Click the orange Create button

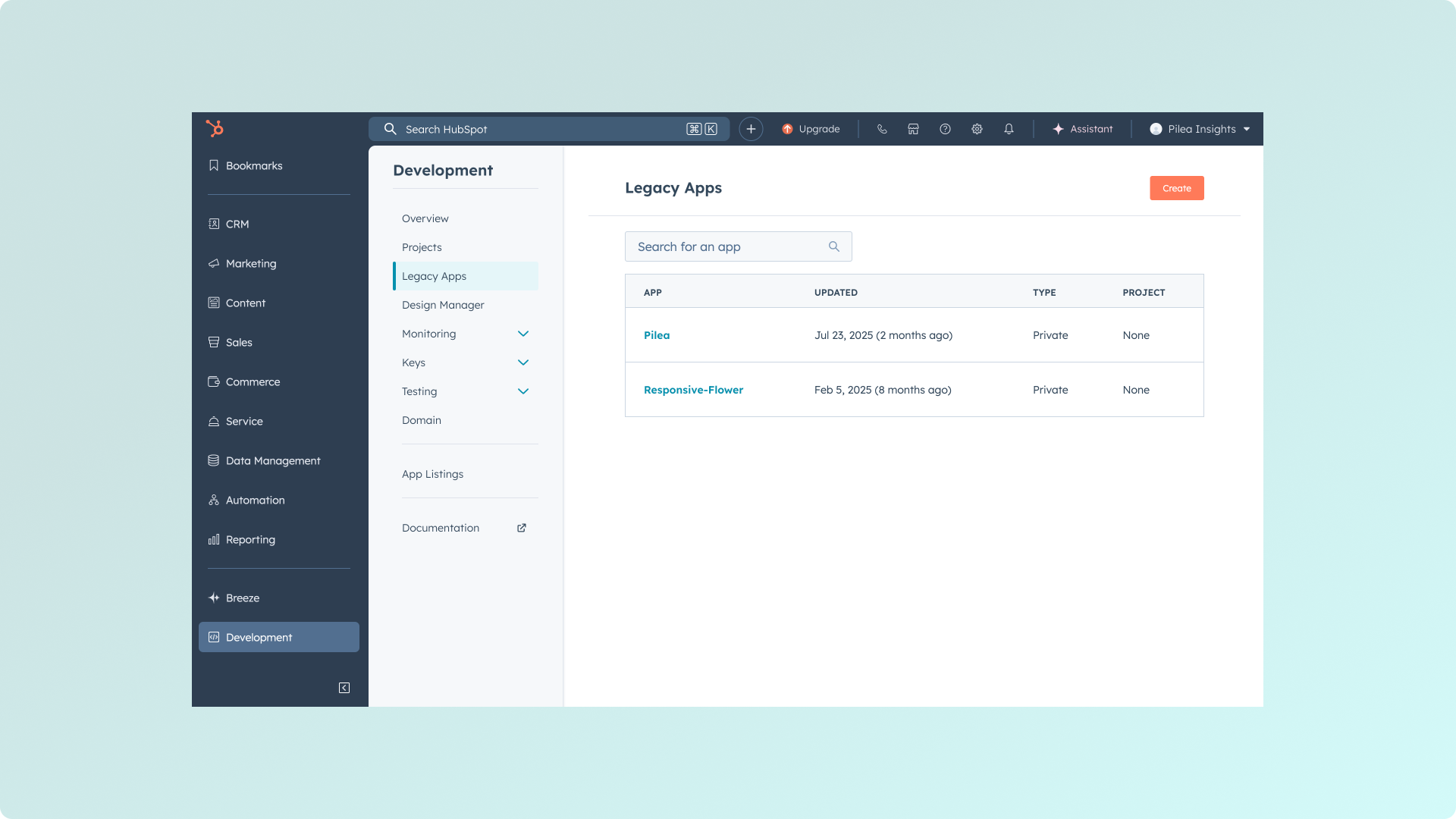pos(1176,188)
